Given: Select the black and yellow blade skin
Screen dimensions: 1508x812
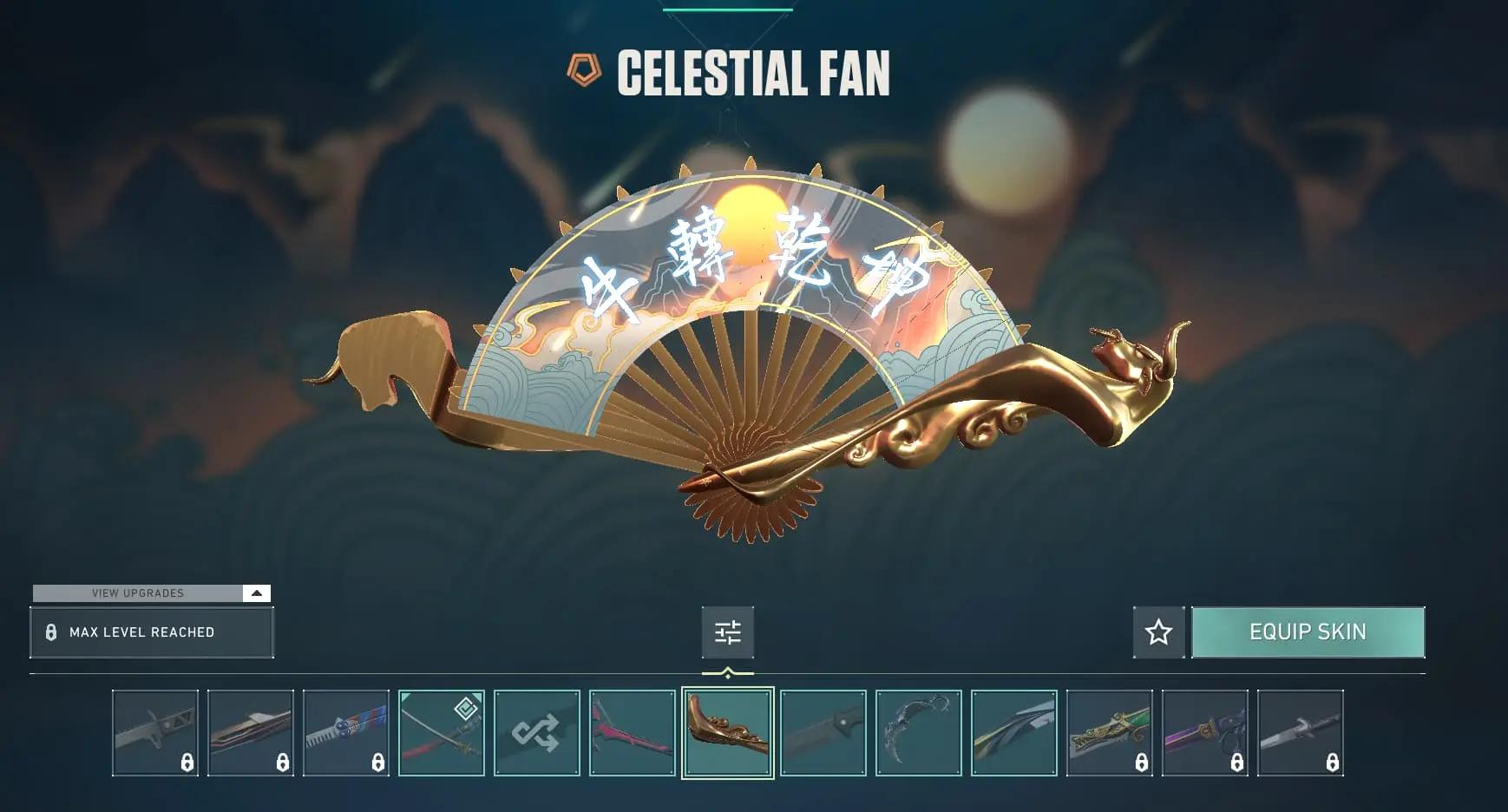Looking at the screenshot, I should point(1014,733).
